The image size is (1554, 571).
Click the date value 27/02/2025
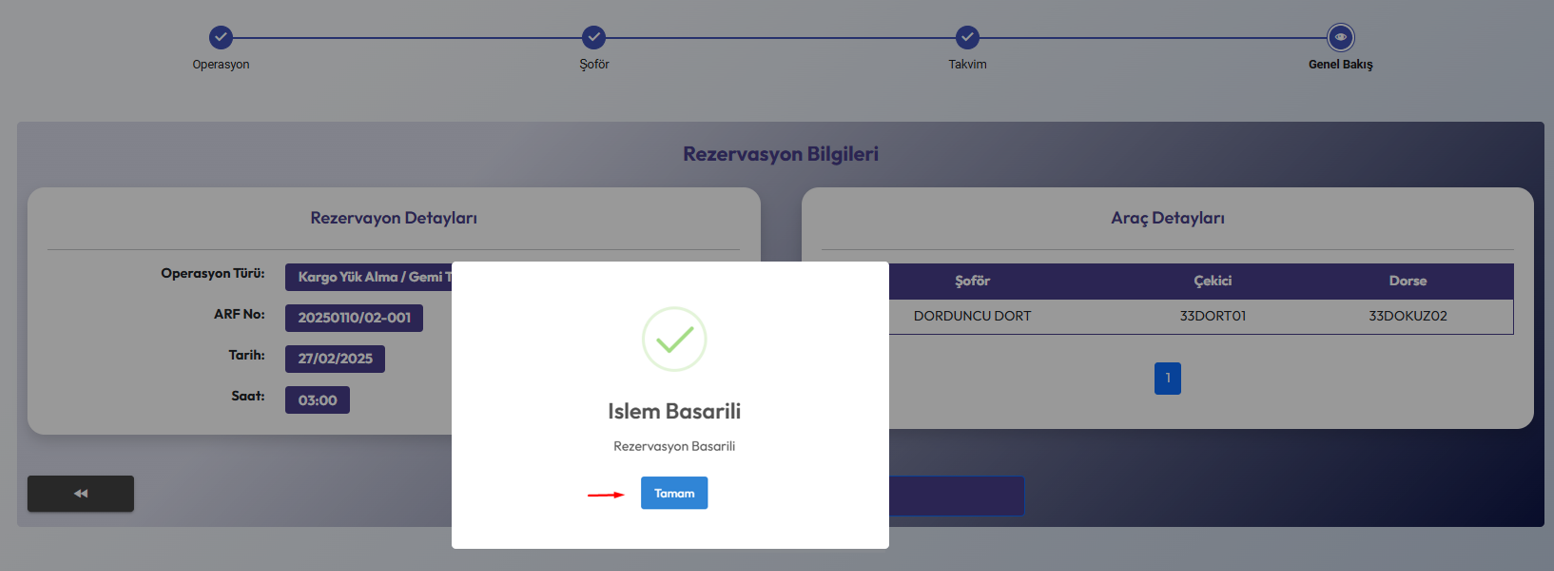[x=335, y=359]
